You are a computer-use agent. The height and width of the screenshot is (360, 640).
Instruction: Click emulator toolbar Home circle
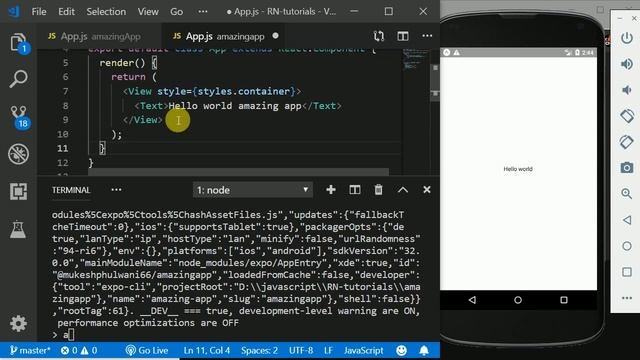pos(627,246)
